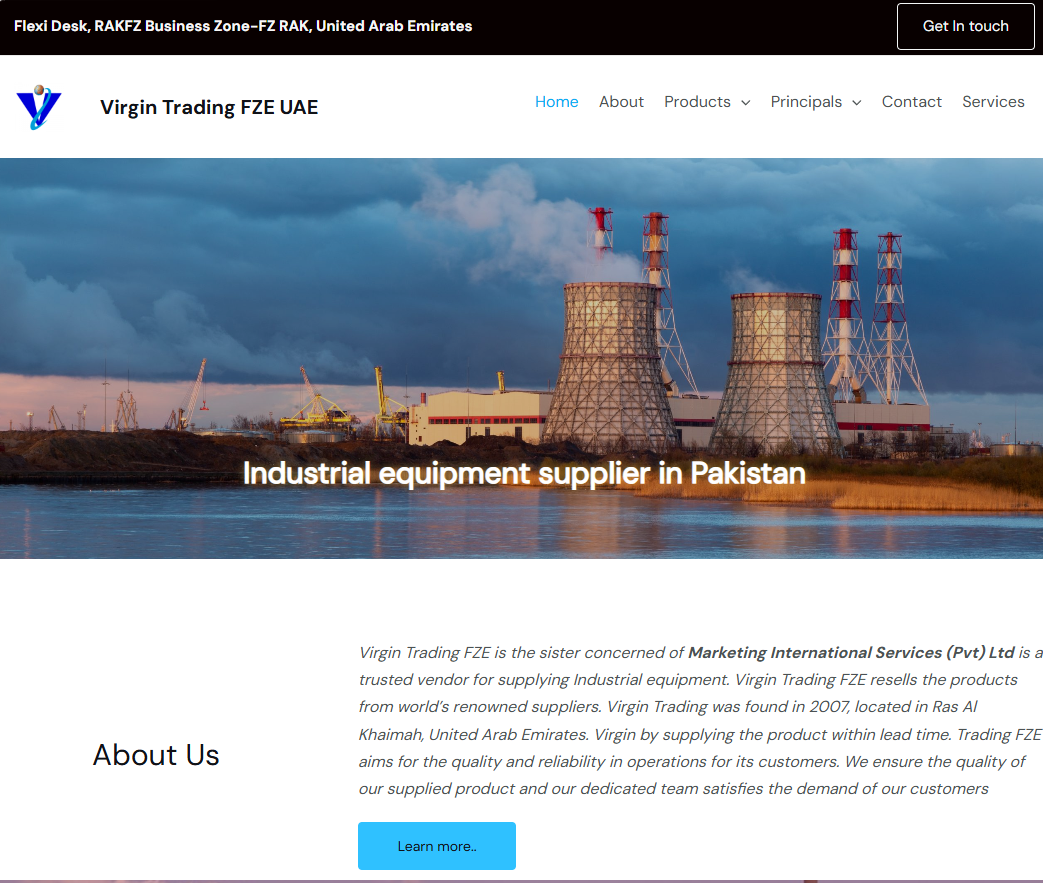The image size is (1043, 883).
Task: Click the Get In touch button
Action: (965, 27)
